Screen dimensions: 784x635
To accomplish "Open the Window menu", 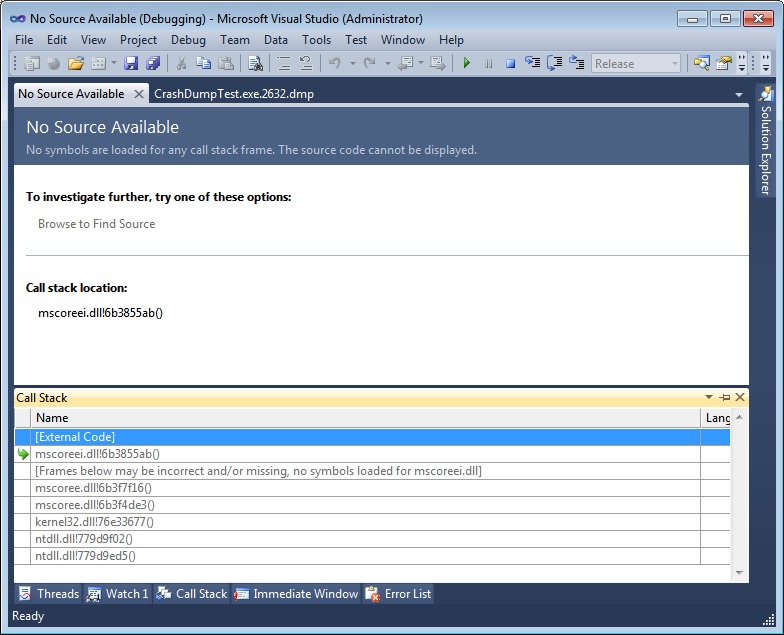I will 403,40.
